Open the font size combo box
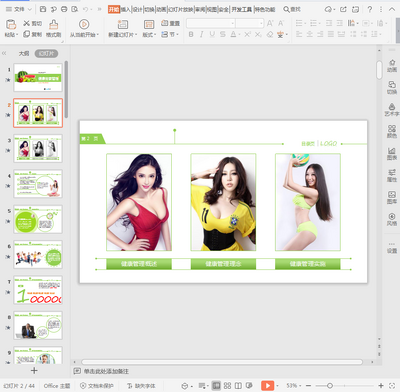 tap(250, 23)
